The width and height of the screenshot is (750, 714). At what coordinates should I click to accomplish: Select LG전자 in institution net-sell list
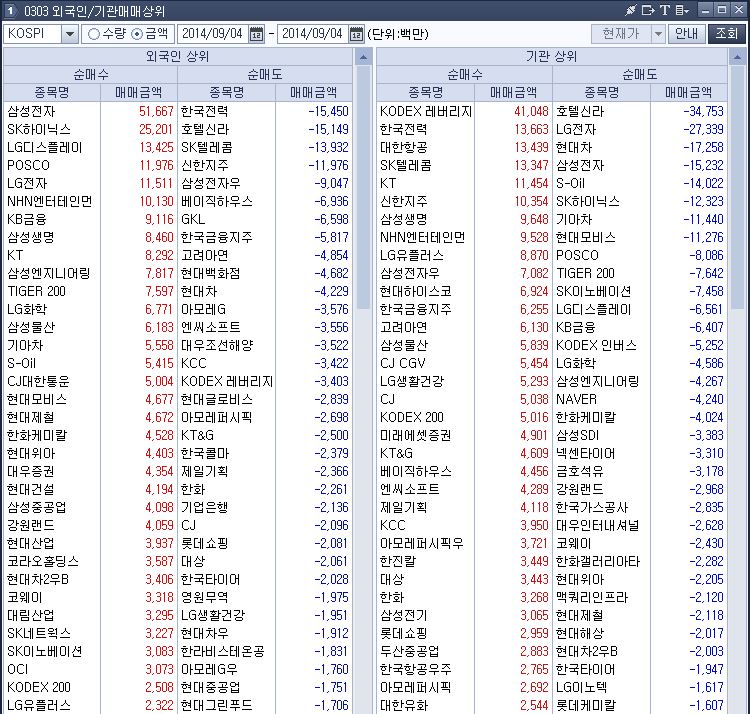(576, 130)
